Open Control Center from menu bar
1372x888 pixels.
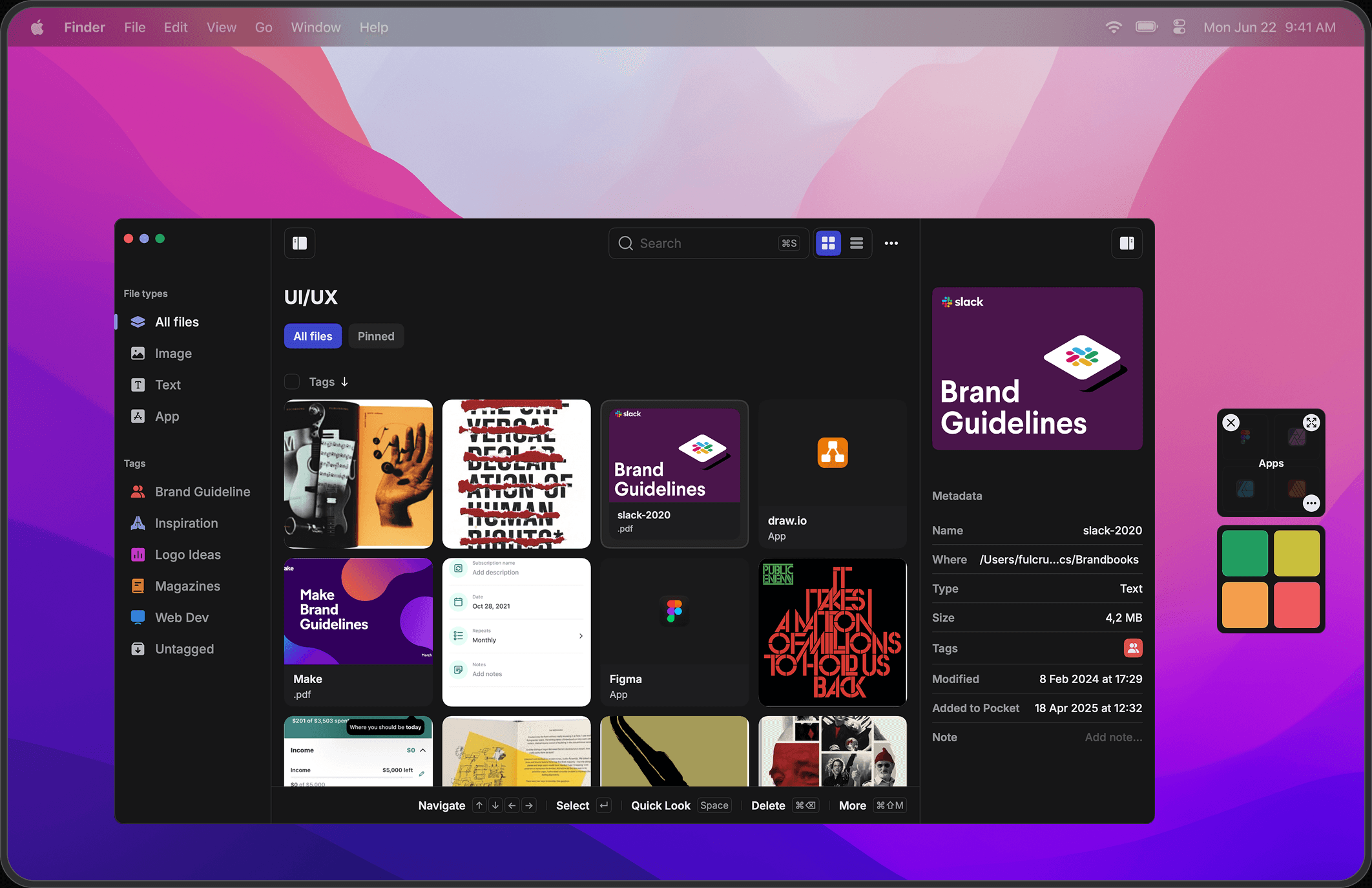[x=1180, y=27]
